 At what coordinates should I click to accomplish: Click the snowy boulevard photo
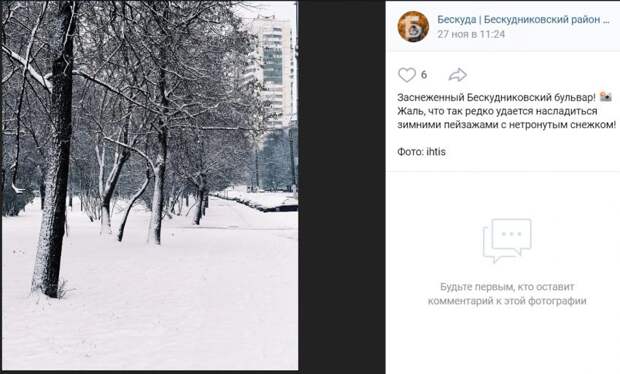[150, 186]
